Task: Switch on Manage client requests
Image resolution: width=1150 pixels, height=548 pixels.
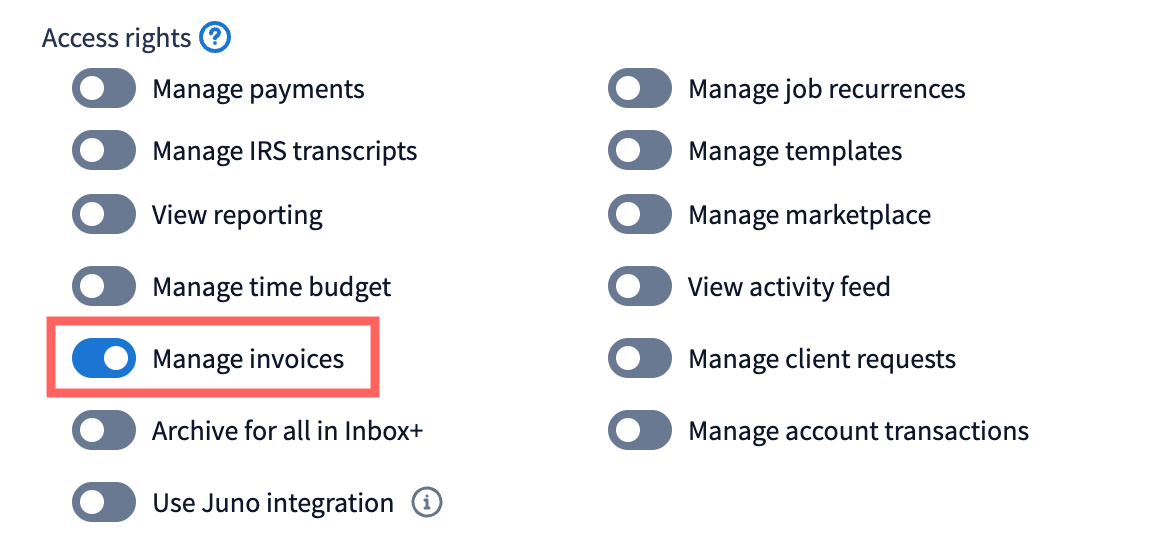Action: (x=639, y=359)
